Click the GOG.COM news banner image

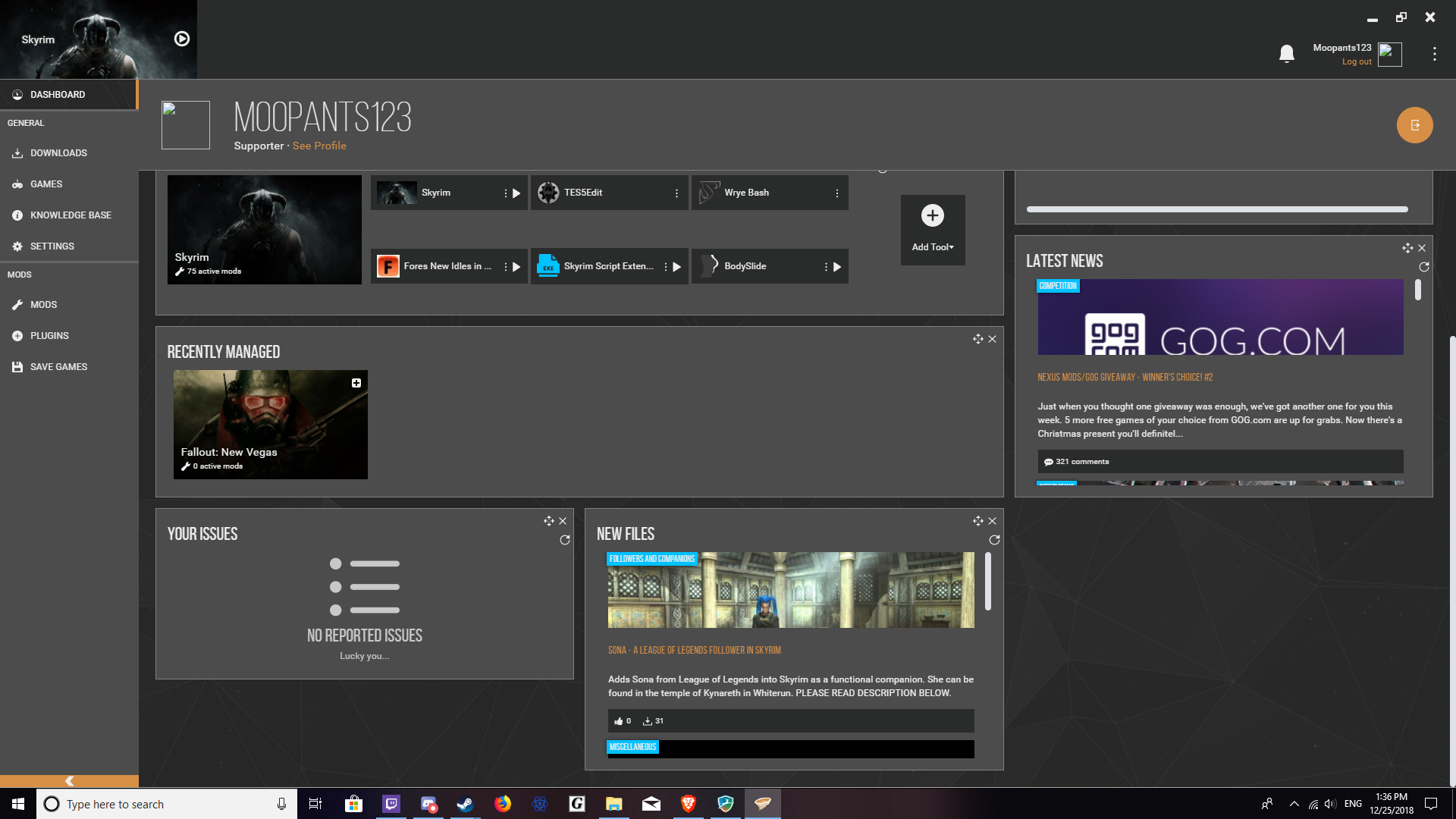point(1220,317)
